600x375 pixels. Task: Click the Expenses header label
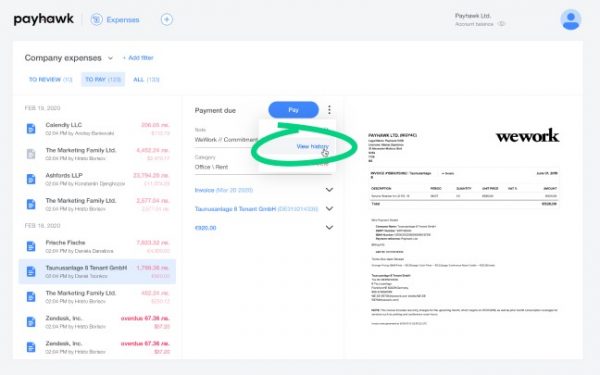[123, 20]
